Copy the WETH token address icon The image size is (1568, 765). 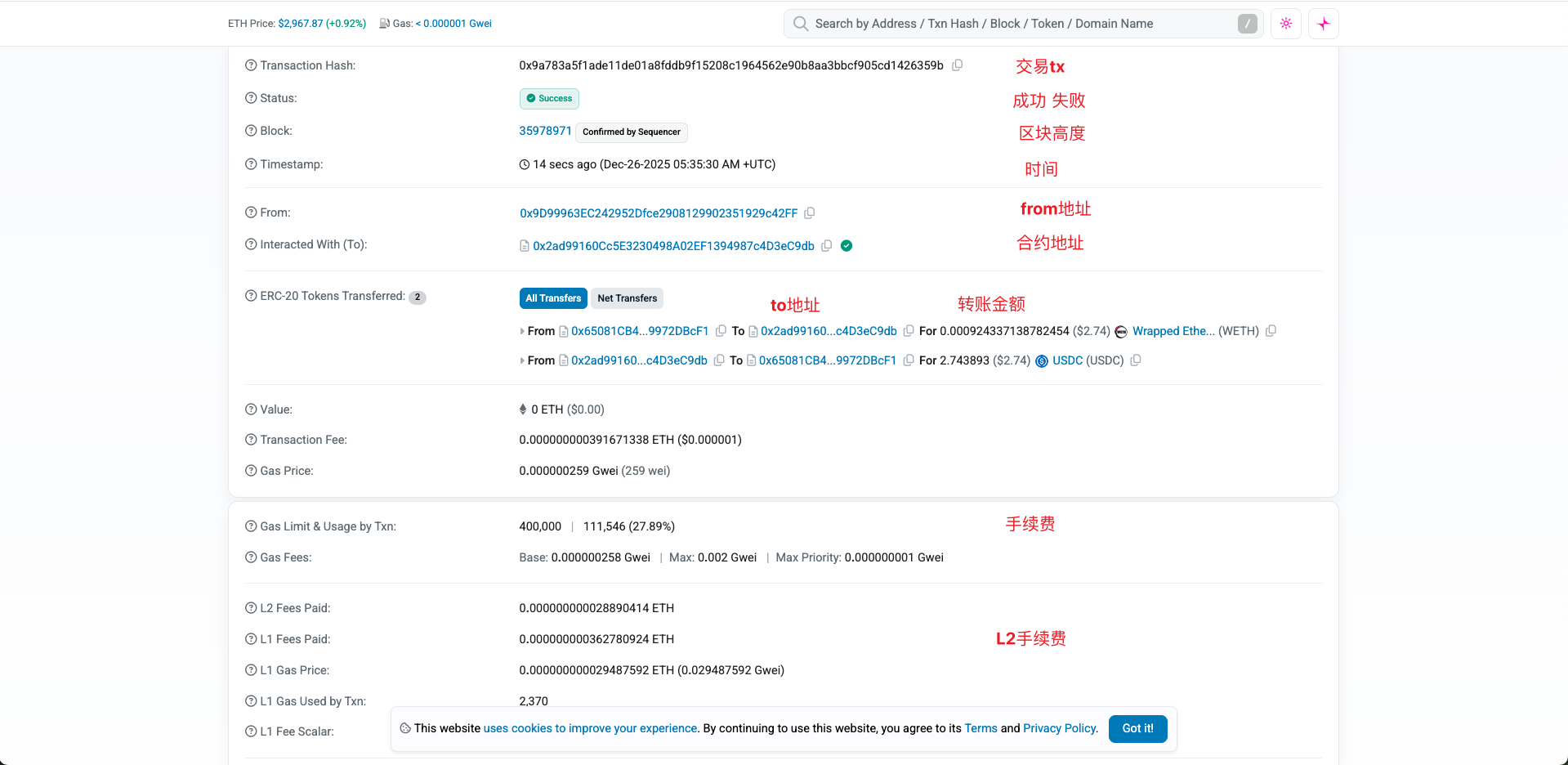[1271, 331]
